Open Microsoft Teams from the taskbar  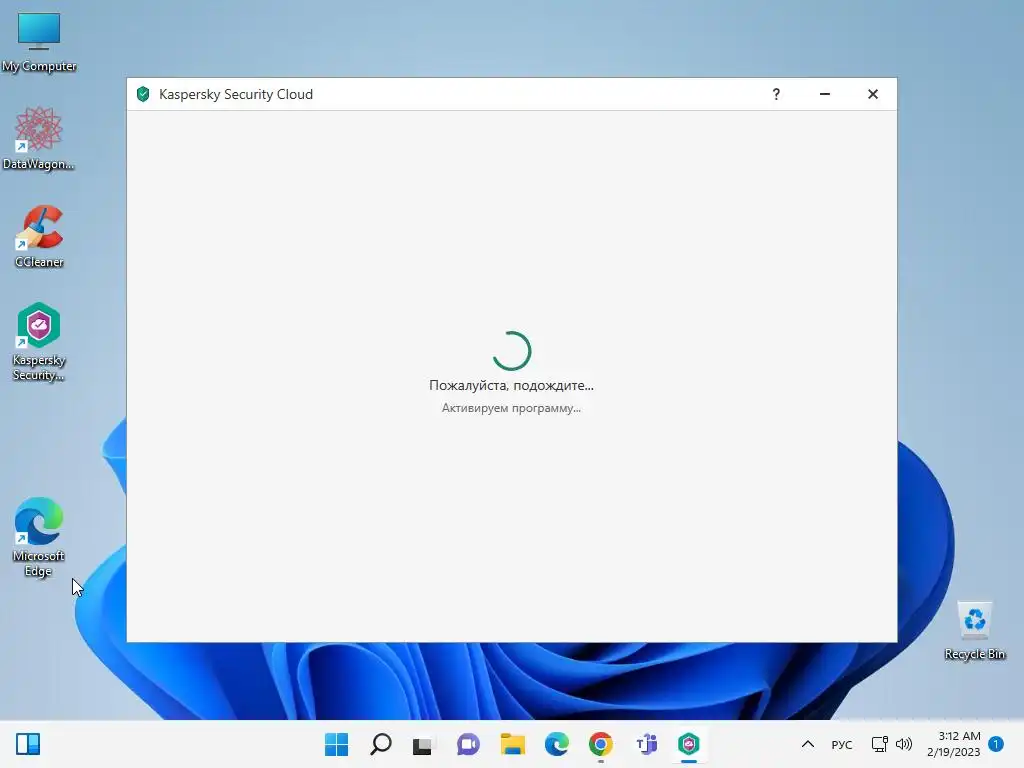pos(645,744)
